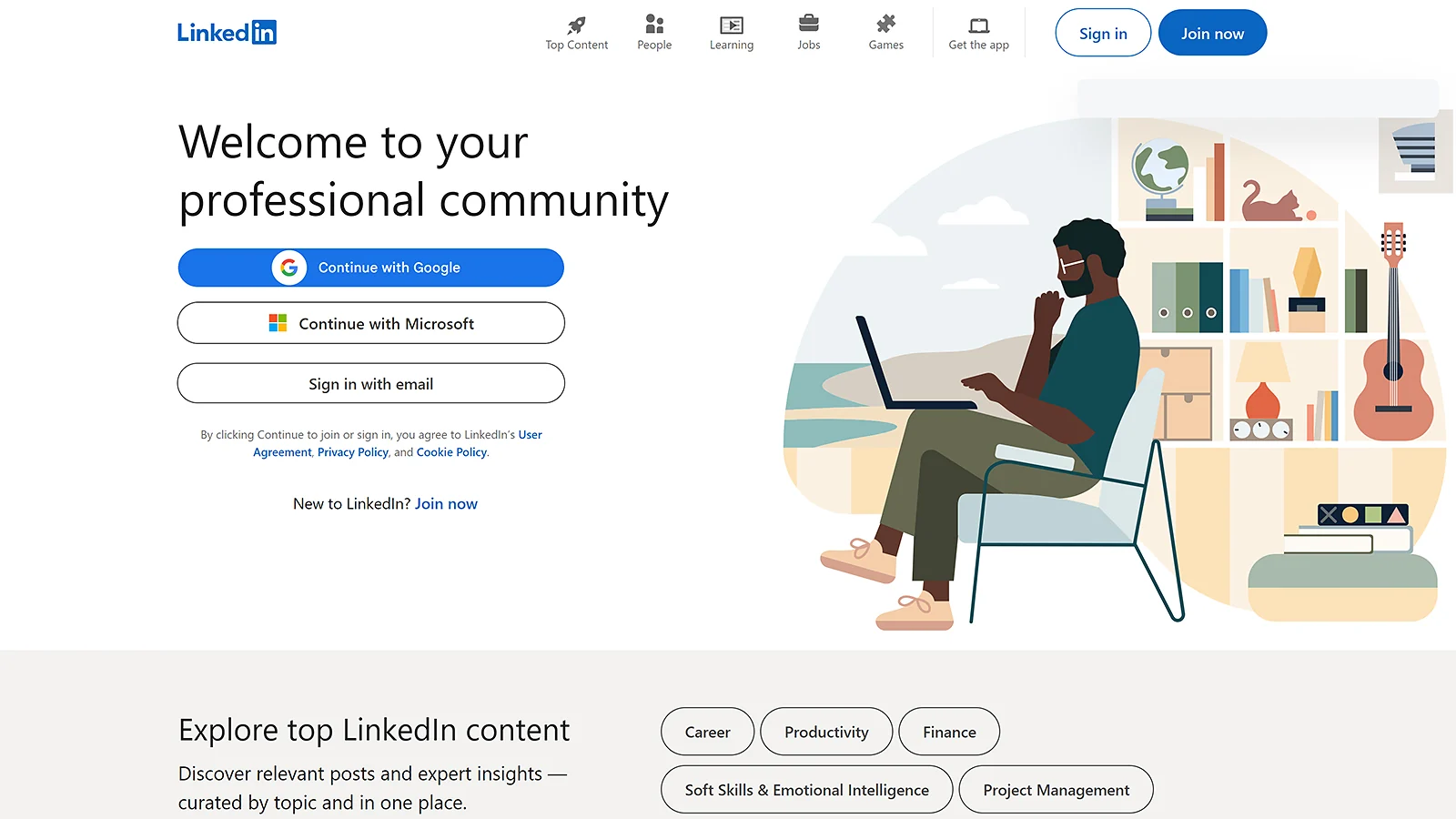Select the Career topic pill
The height and width of the screenshot is (819, 1456).
click(708, 732)
